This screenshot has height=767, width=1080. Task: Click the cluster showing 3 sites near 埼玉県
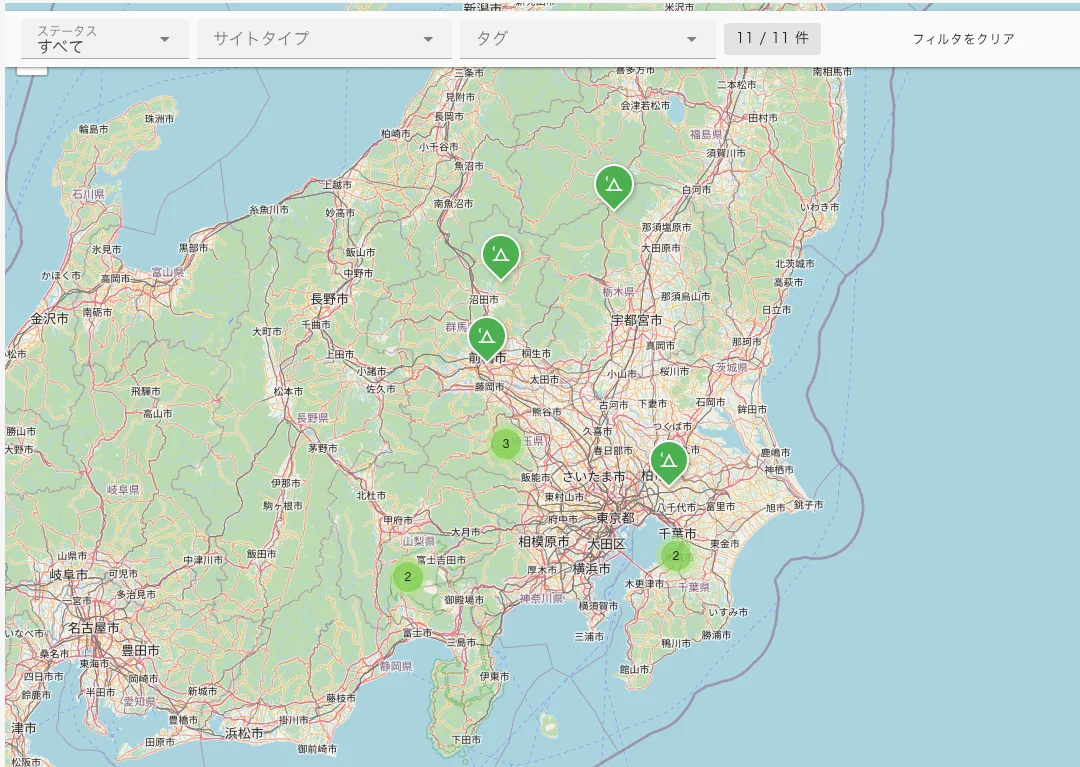click(x=506, y=442)
